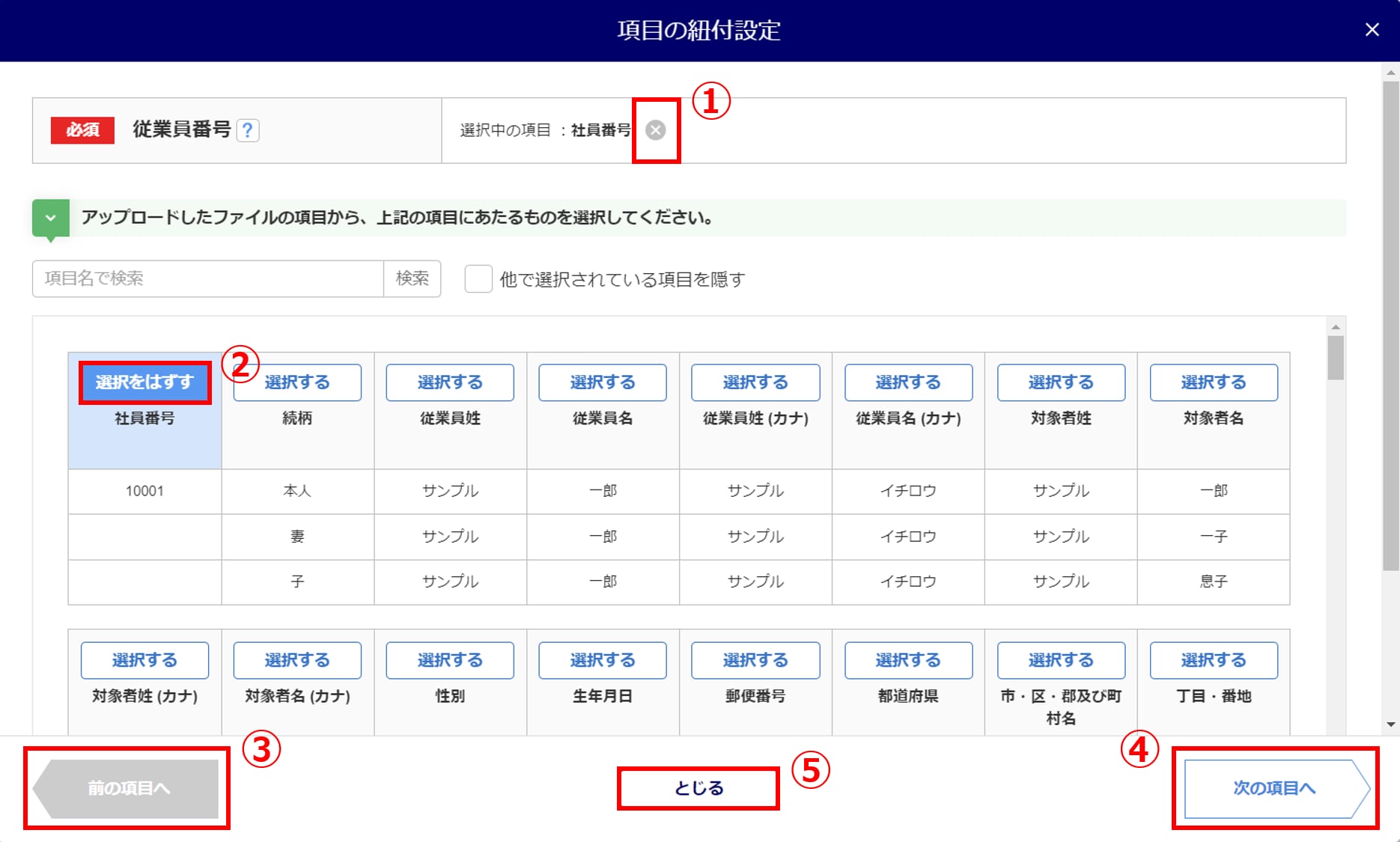This screenshot has width=1400, height=842.
Task: Go to 次の項目へ arrow button
Action: (1276, 788)
